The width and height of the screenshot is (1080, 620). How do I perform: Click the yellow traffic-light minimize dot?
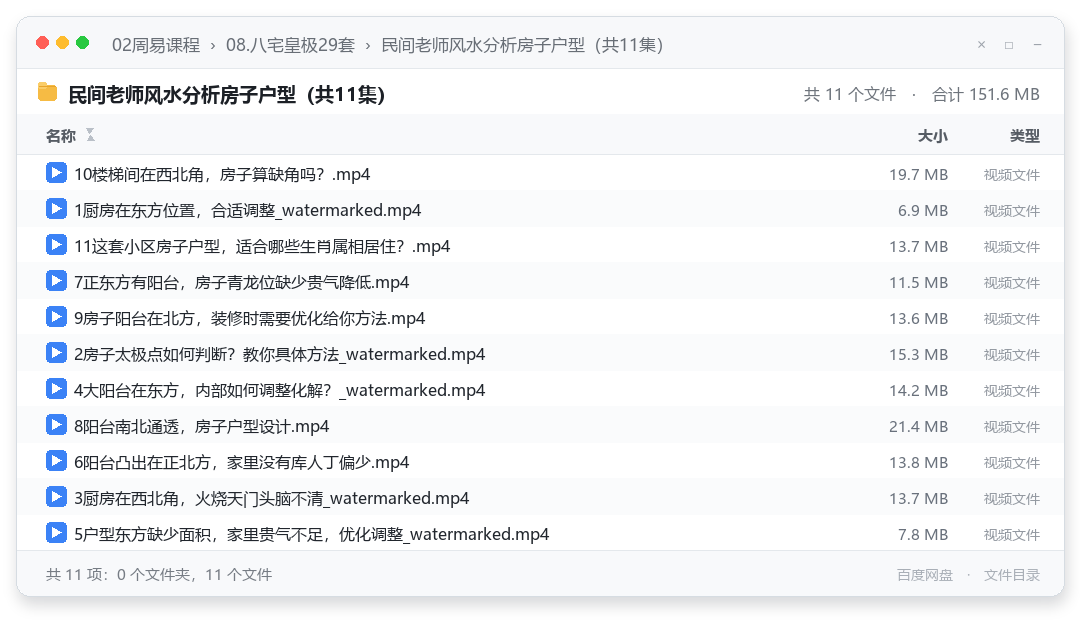coord(63,43)
